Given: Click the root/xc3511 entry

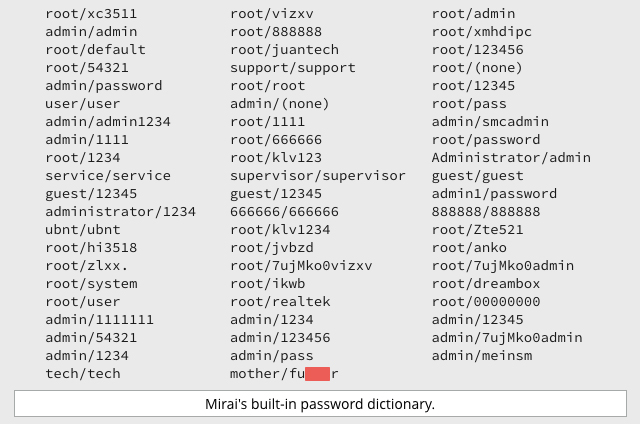Looking at the screenshot, I should 91,14.
